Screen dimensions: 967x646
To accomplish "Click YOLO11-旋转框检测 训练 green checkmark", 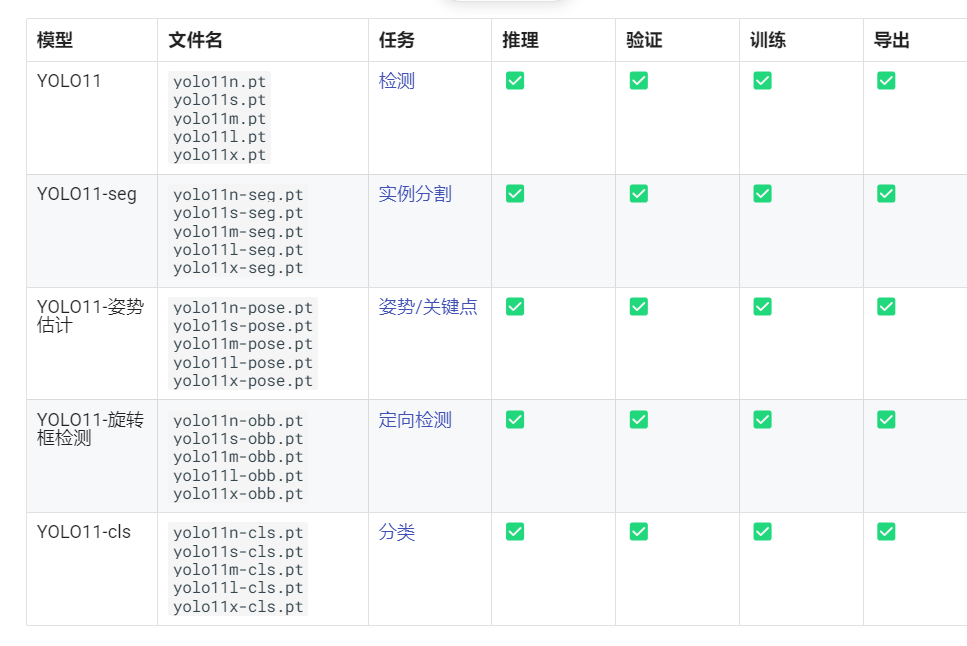I will point(763,420).
